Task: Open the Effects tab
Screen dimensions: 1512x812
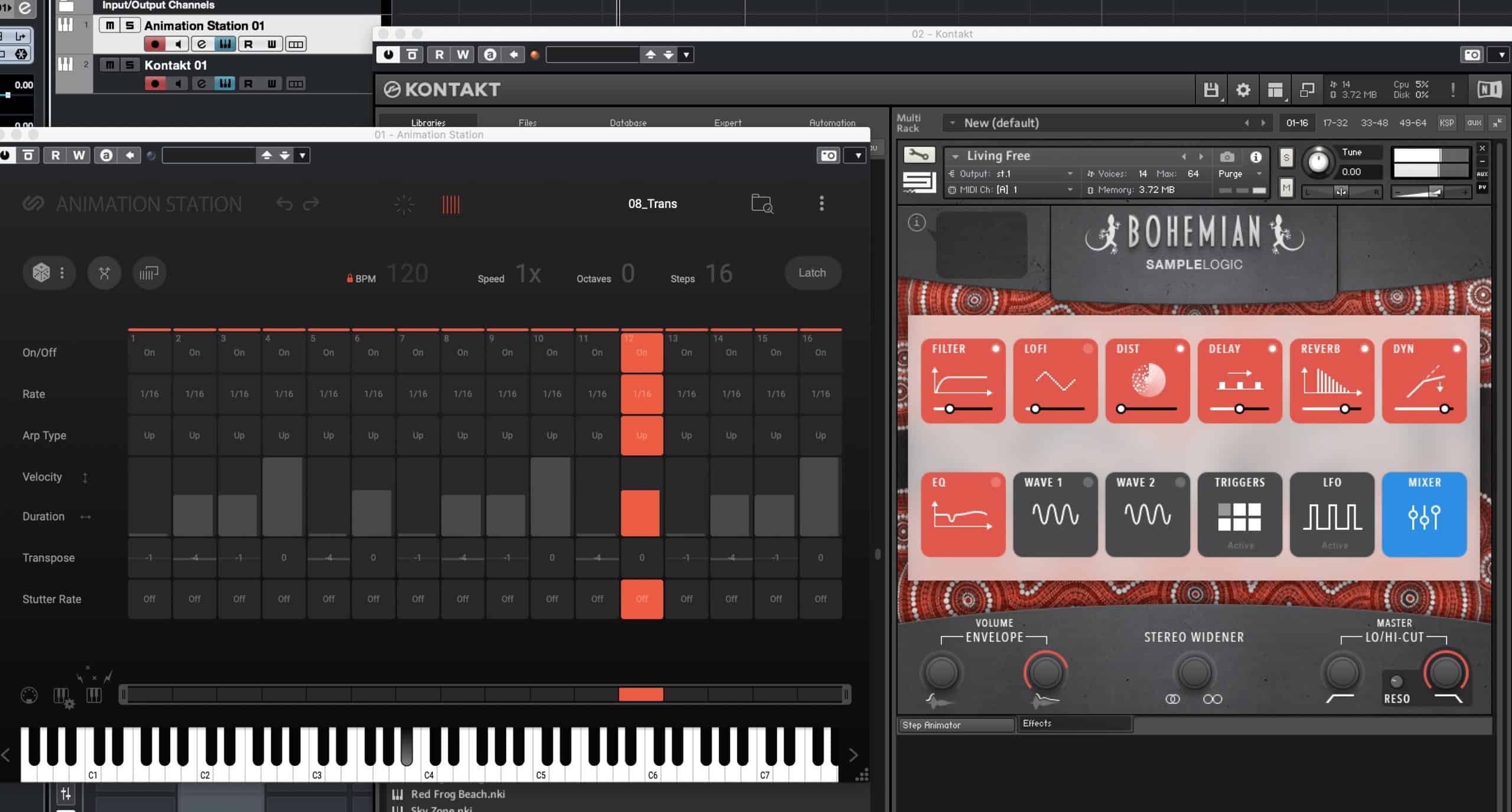Action: click(x=1074, y=723)
